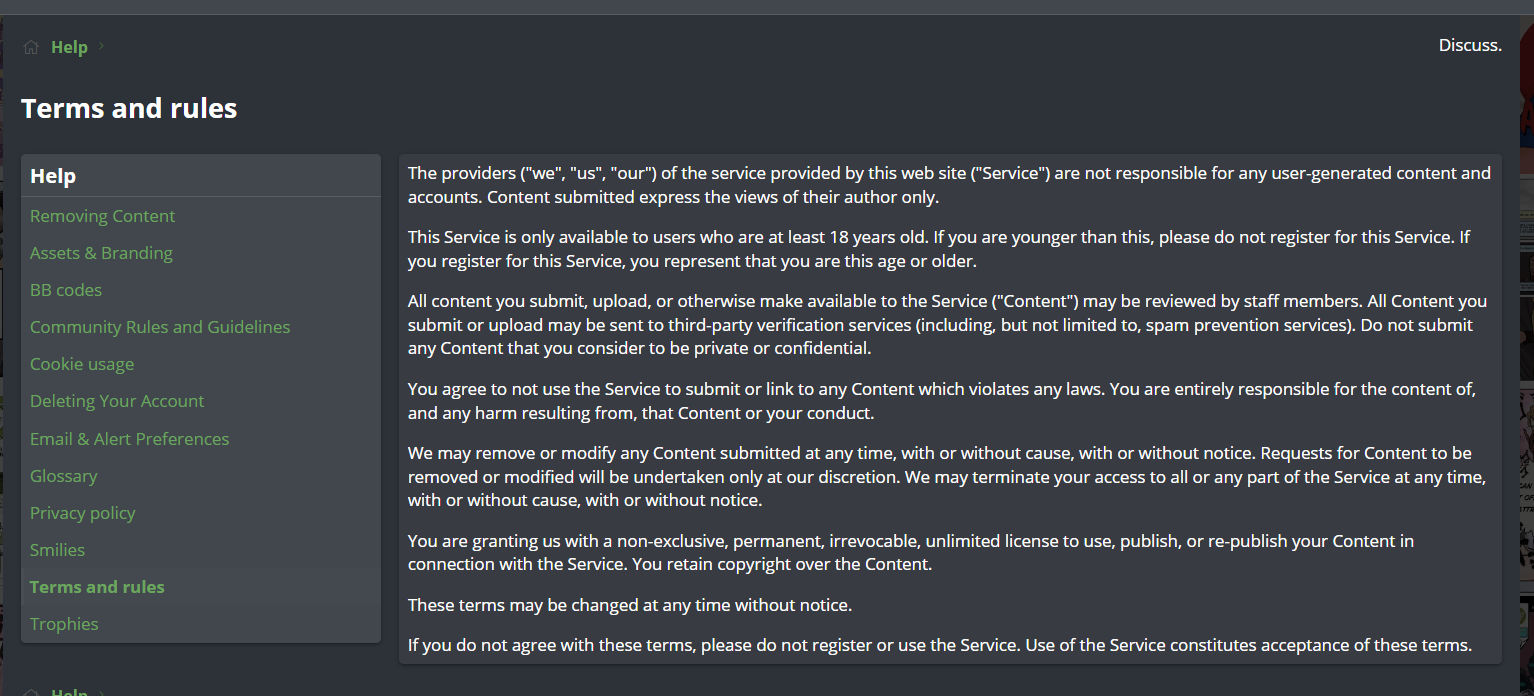
Task: Click the chevron after Help breadcrumb
Action: point(101,47)
